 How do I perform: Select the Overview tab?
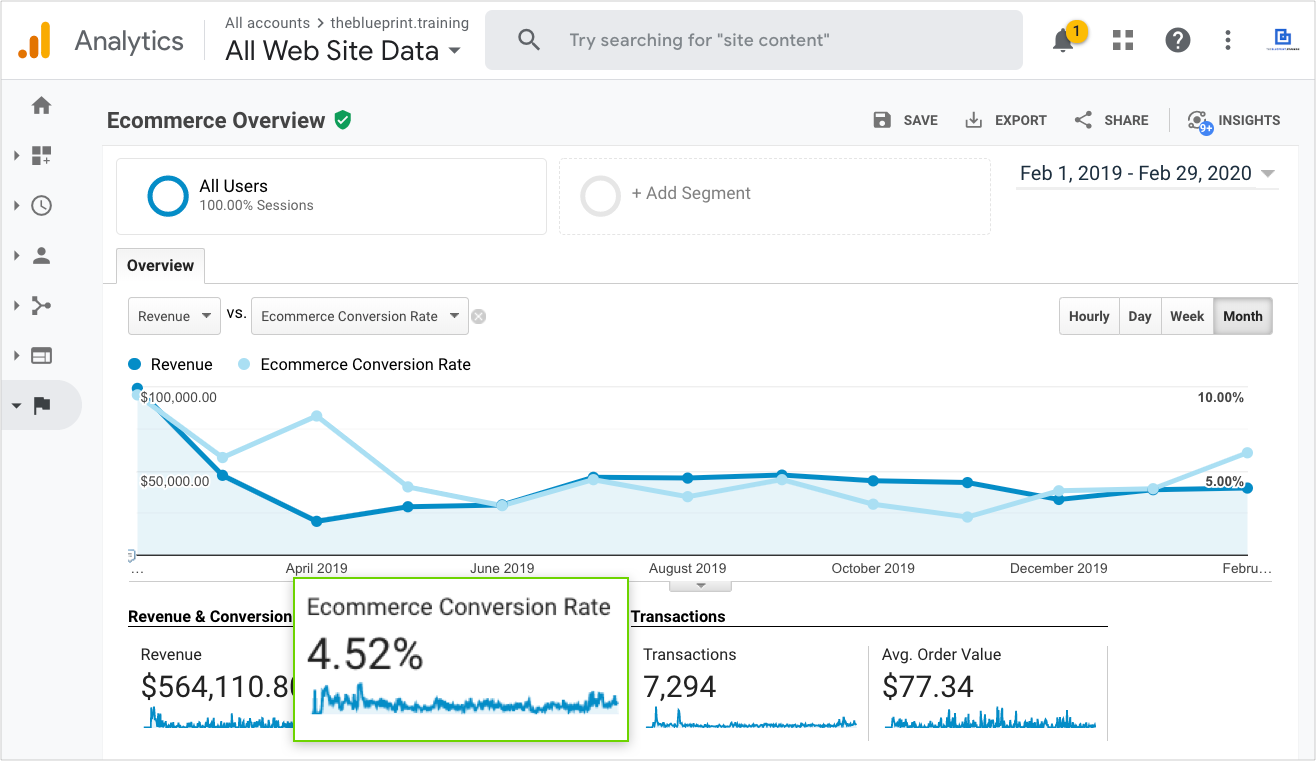(160, 266)
